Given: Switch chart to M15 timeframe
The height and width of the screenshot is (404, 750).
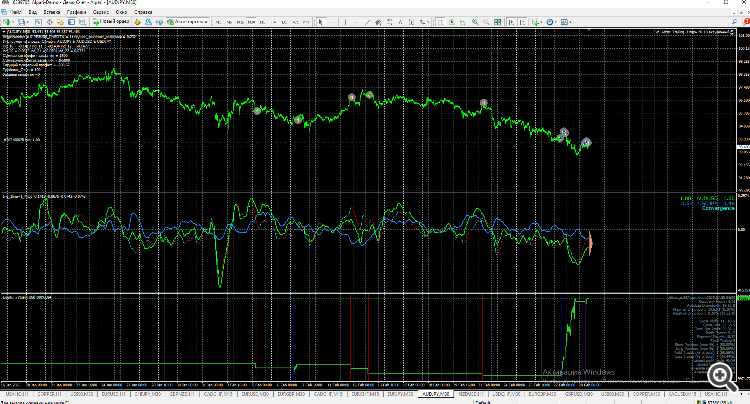Looking at the screenshot, I should pos(240,22).
